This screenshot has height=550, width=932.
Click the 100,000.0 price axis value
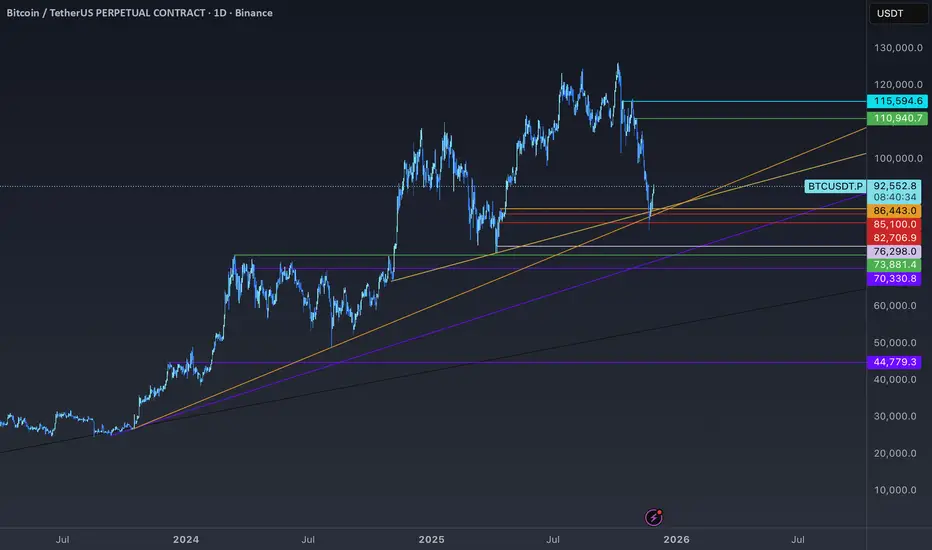tap(898, 158)
